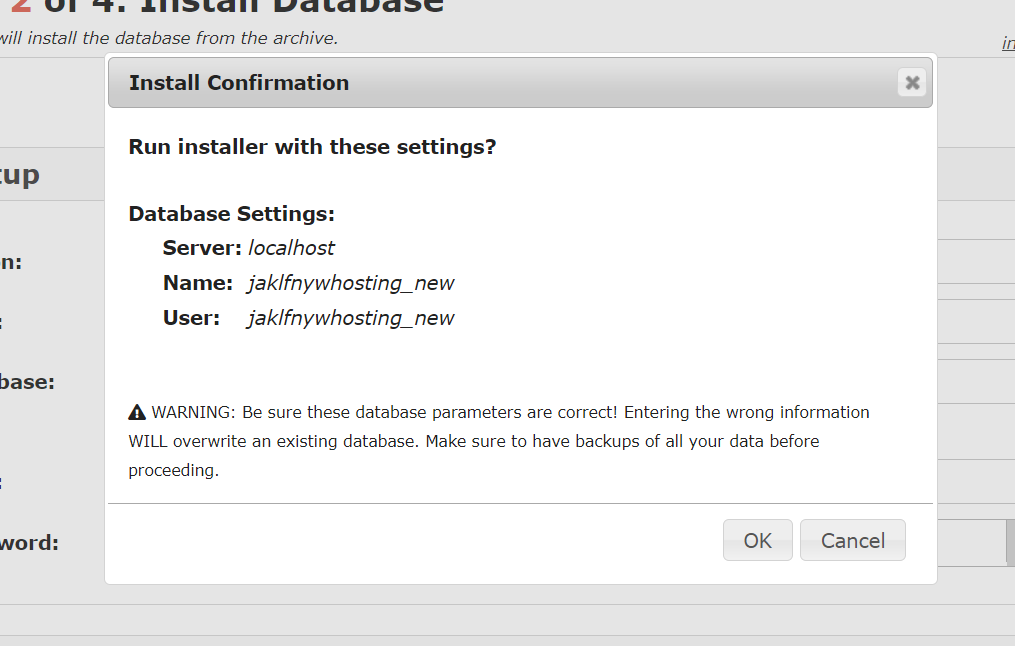1015x646 pixels.
Task: Click OK to run the installer
Action: click(x=757, y=540)
